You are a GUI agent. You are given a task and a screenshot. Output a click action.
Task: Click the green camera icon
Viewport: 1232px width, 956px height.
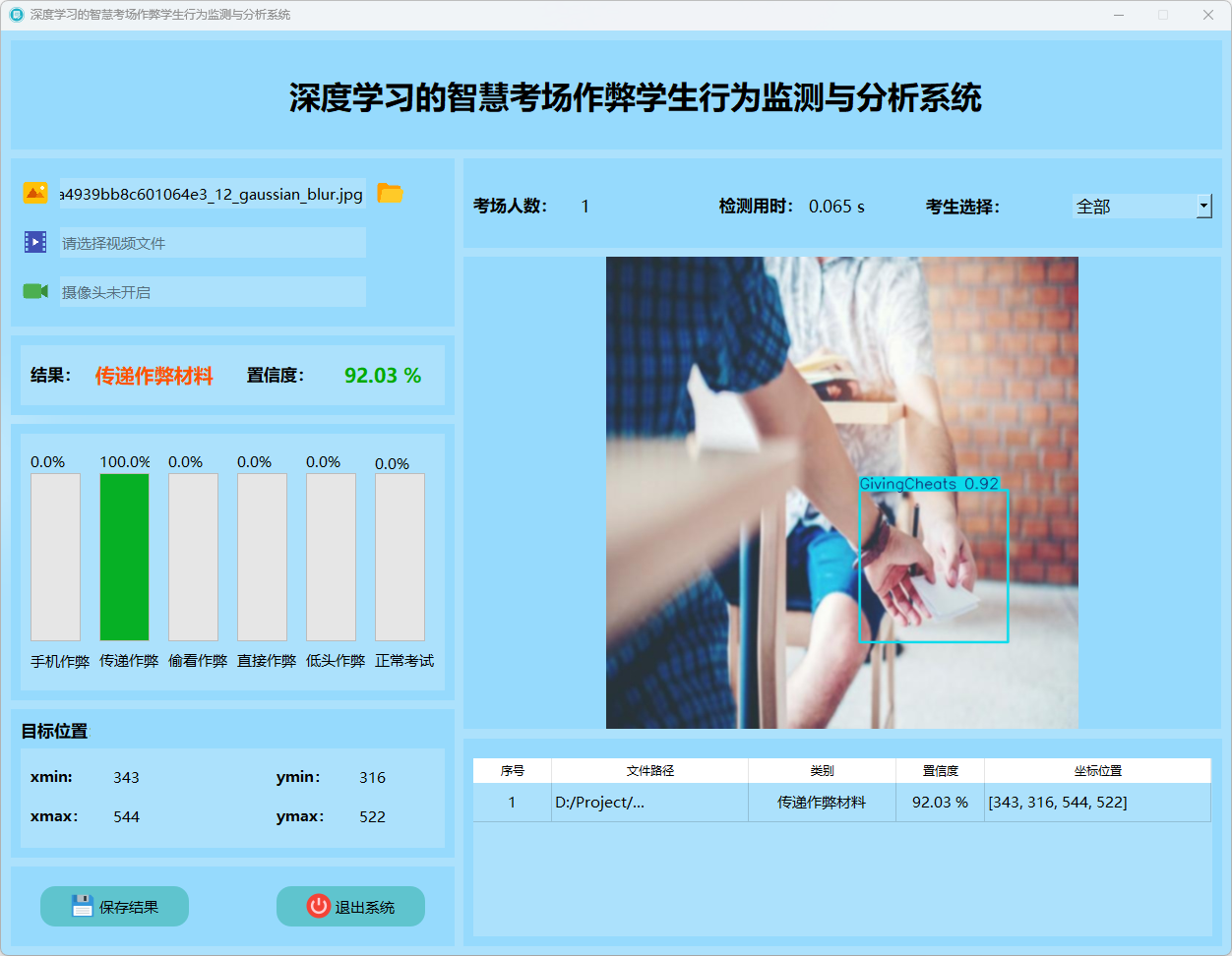tap(35, 291)
